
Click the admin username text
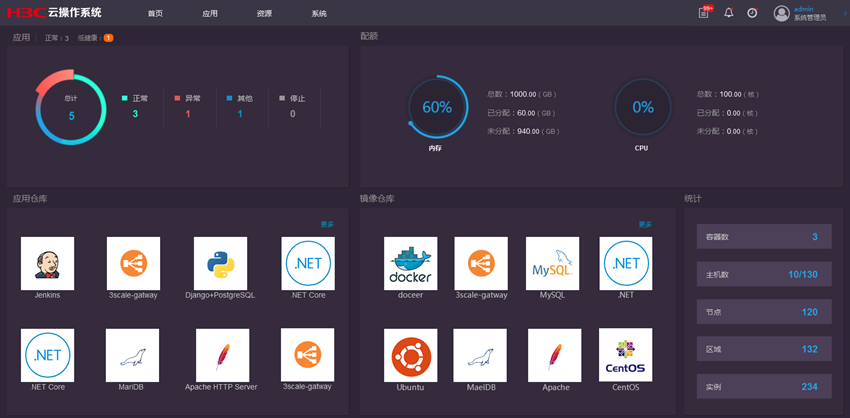pos(803,9)
